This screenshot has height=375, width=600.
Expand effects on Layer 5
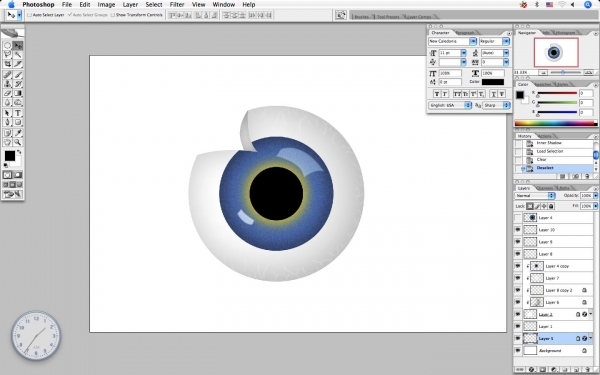tap(591, 338)
